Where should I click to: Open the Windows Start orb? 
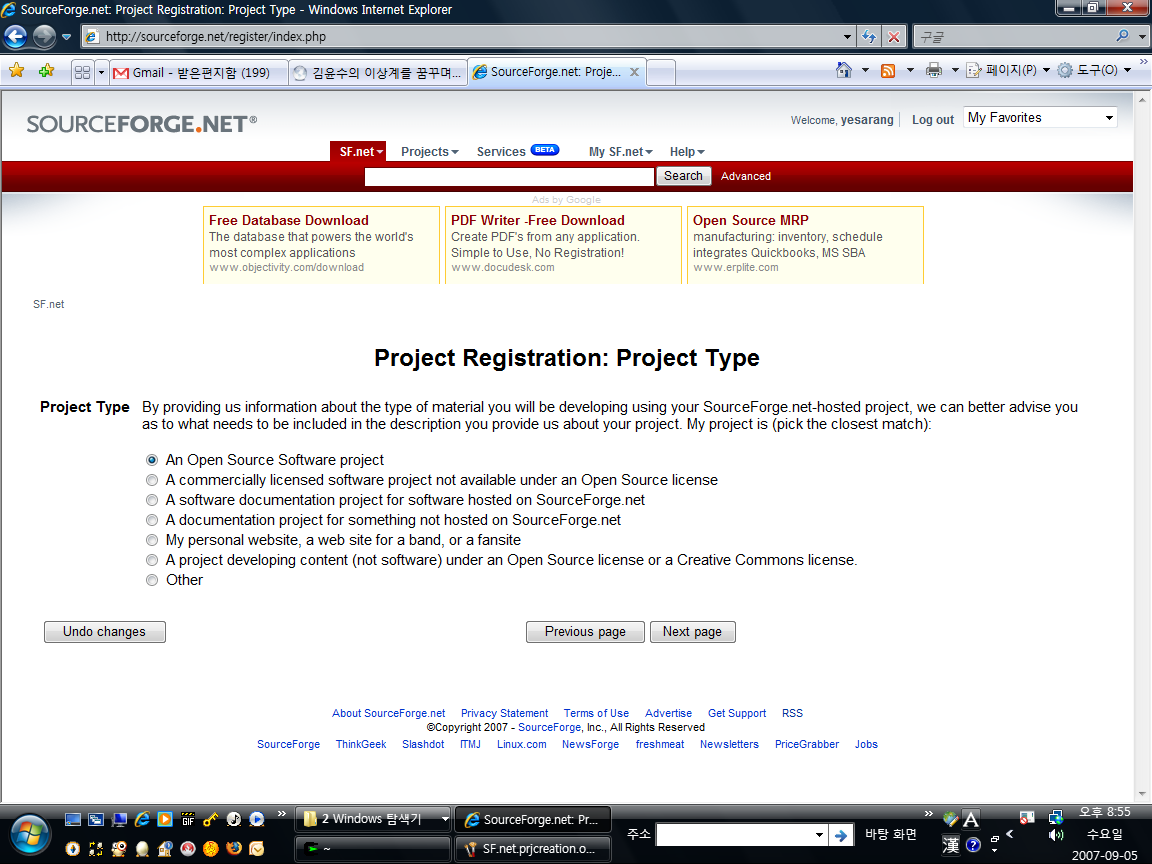pos(30,835)
